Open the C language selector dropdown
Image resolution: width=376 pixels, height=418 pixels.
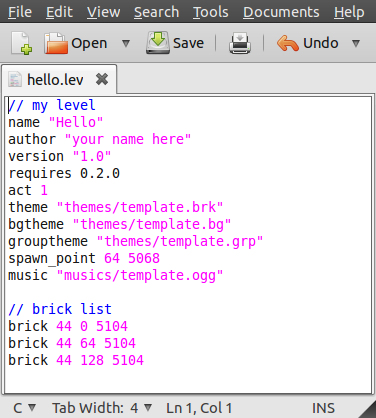(x=24, y=408)
